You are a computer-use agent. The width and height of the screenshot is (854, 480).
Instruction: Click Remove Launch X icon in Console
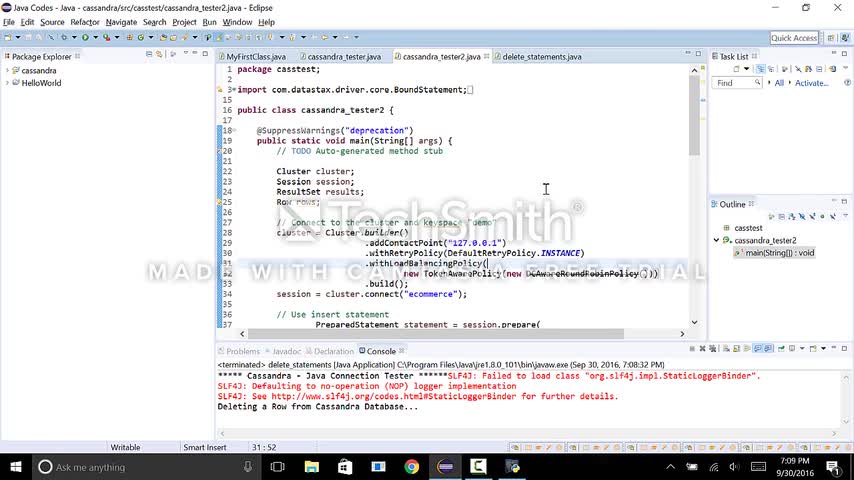pyautogui.click(x=703, y=349)
